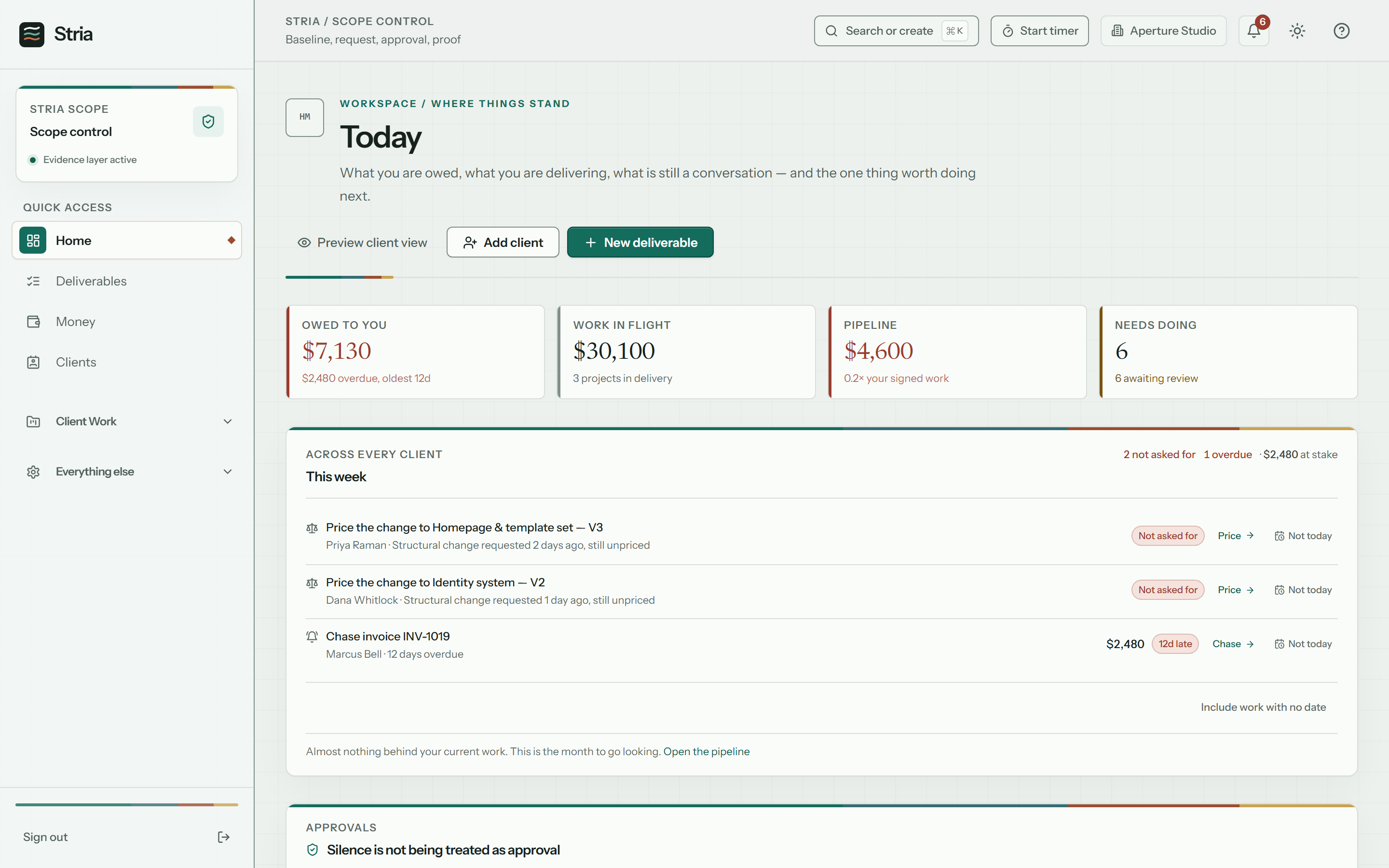Click the scales icon beside Homepage change

point(312,528)
